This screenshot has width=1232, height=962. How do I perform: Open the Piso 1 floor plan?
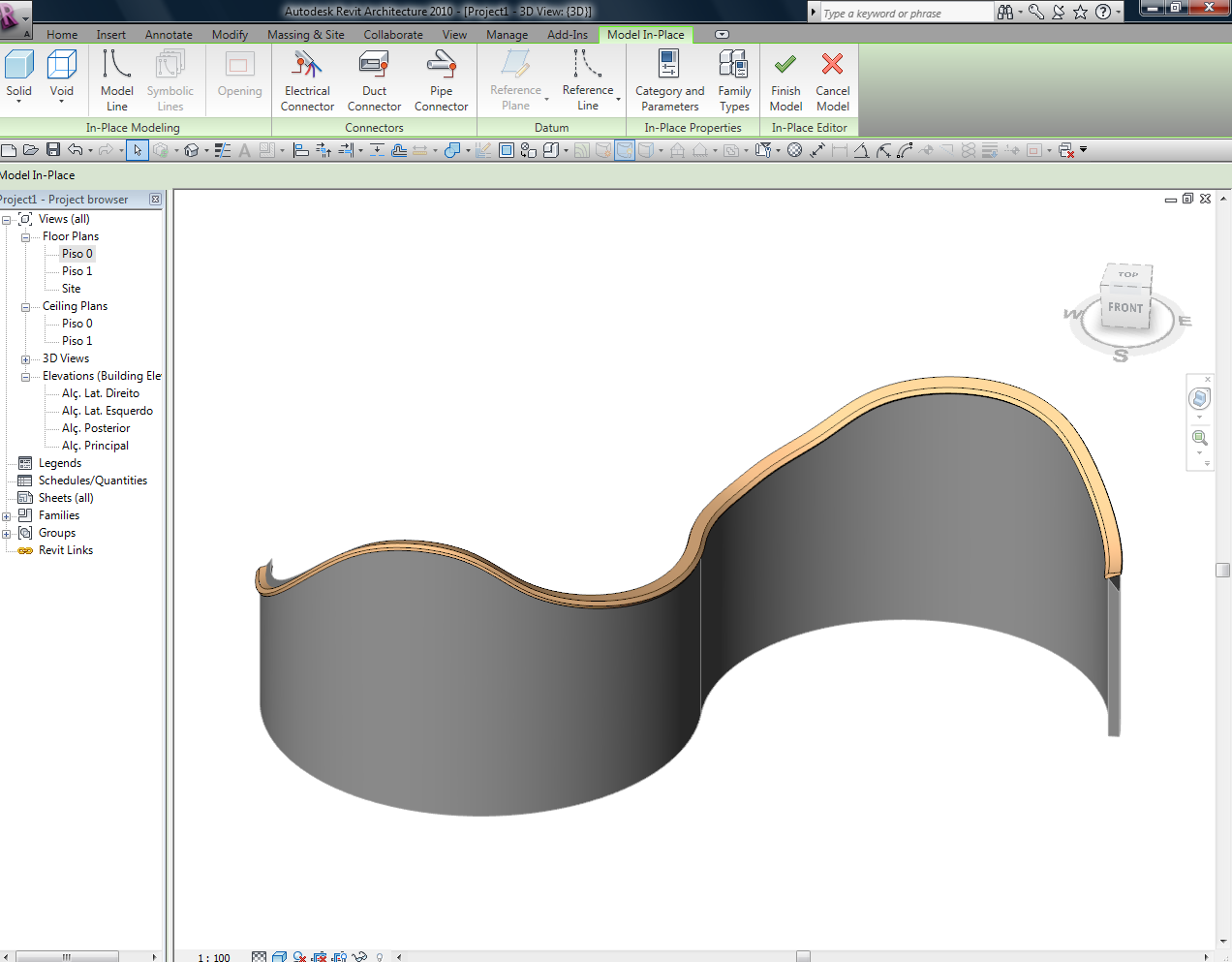[77, 271]
